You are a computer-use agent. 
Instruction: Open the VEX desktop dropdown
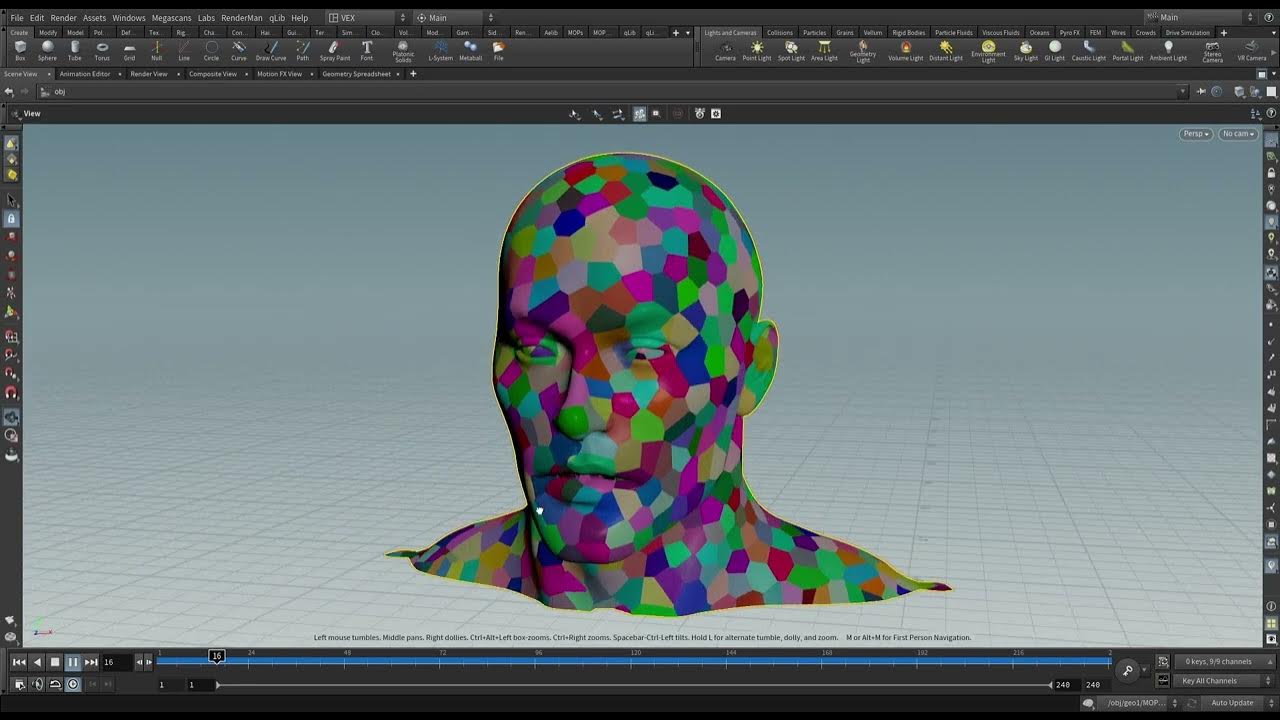367,17
